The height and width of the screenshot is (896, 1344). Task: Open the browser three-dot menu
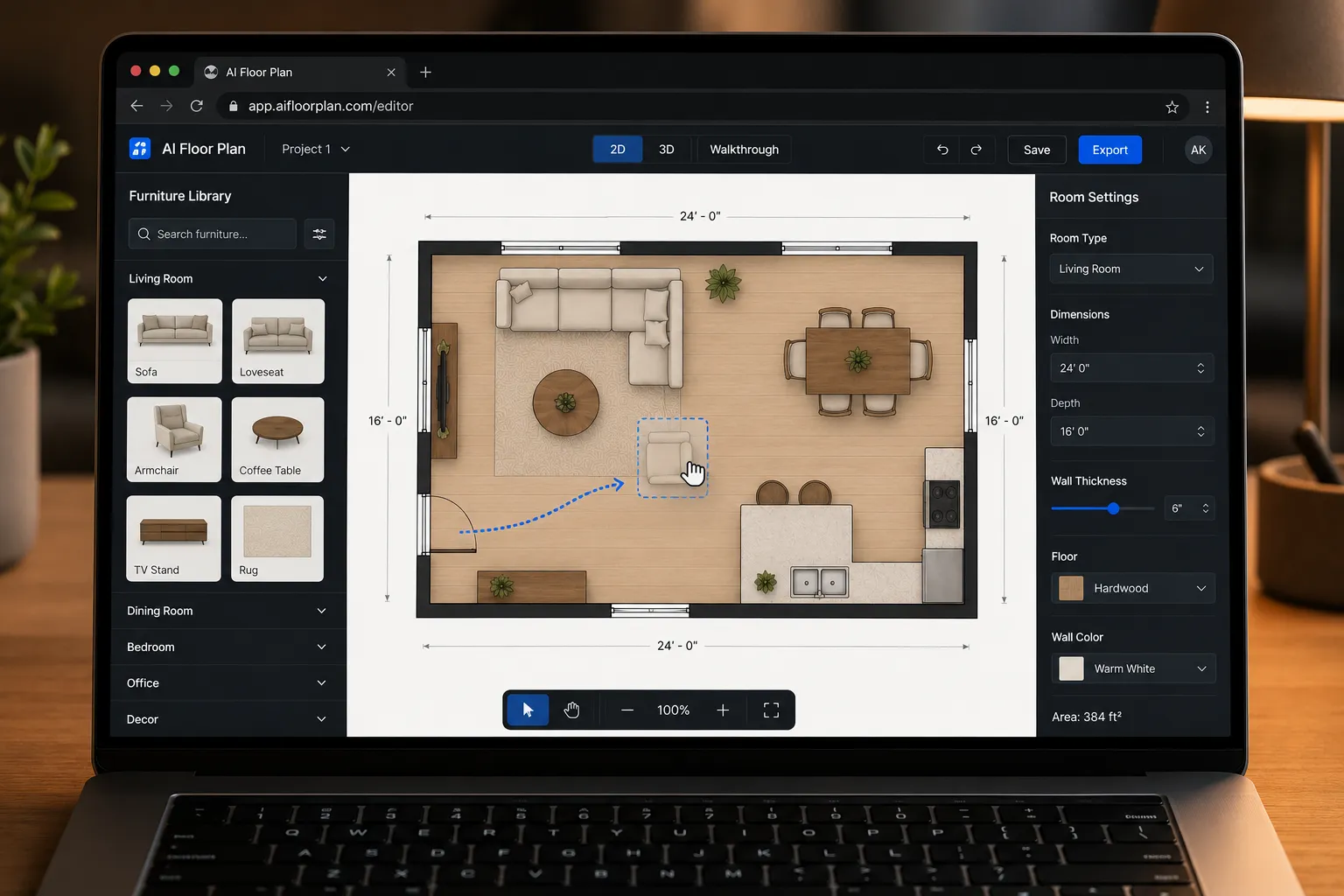click(x=1207, y=107)
